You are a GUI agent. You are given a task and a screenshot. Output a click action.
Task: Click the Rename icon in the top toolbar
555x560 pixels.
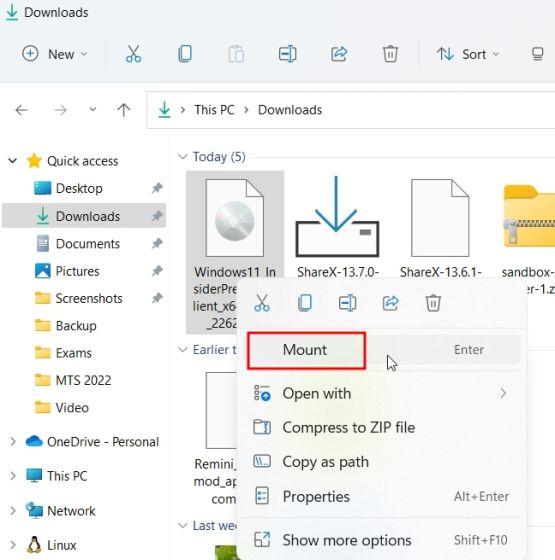click(287, 54)
